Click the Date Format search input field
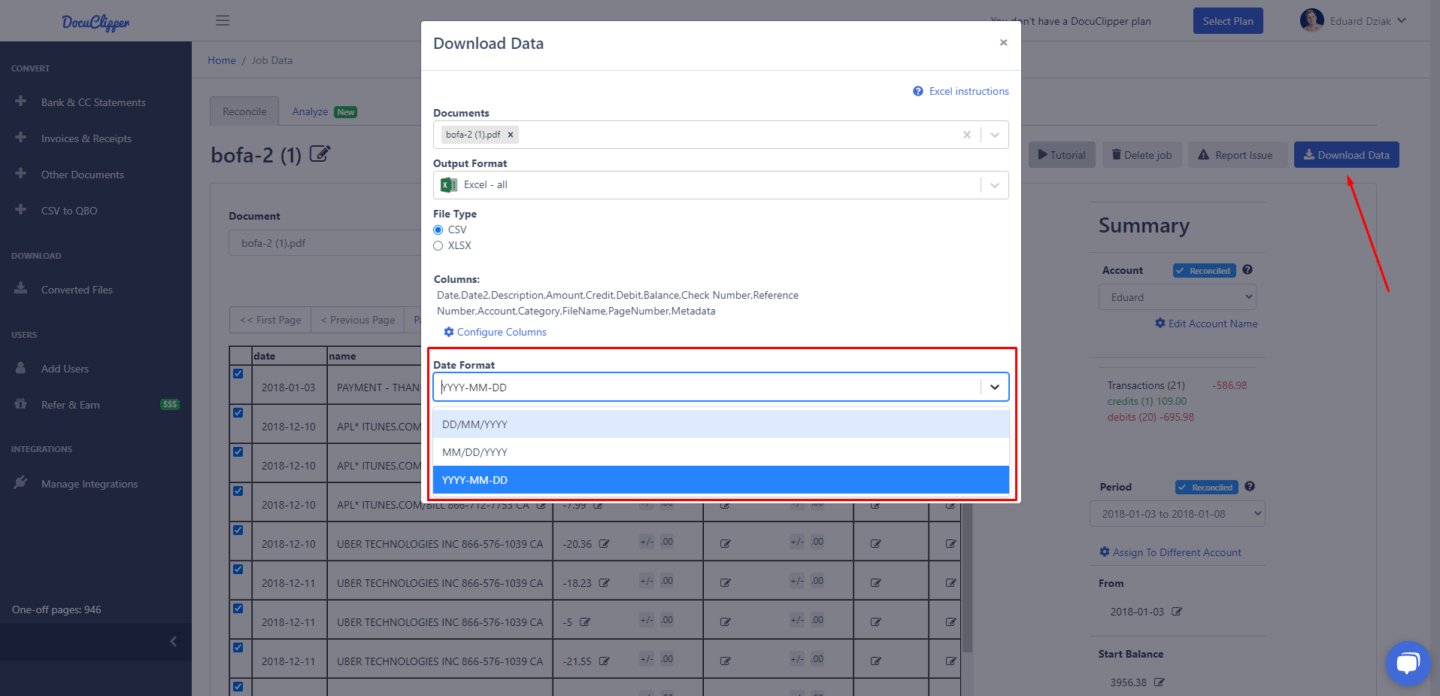The image size is (1440, 696). point(705,387)
